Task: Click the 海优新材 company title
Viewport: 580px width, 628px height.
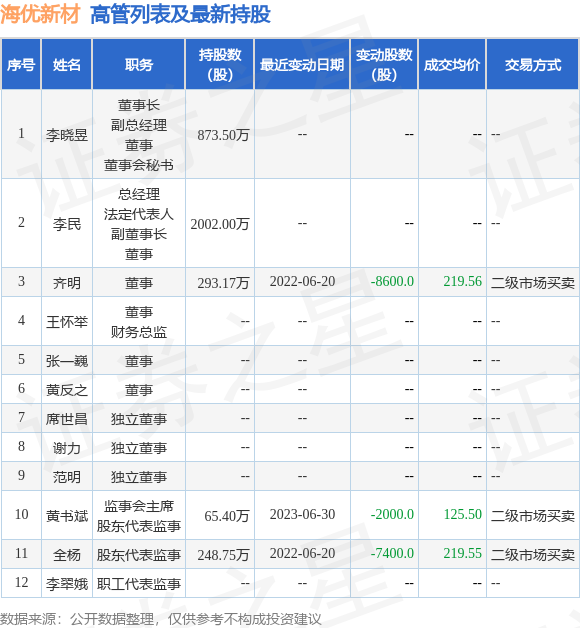Action: (40, 14)
